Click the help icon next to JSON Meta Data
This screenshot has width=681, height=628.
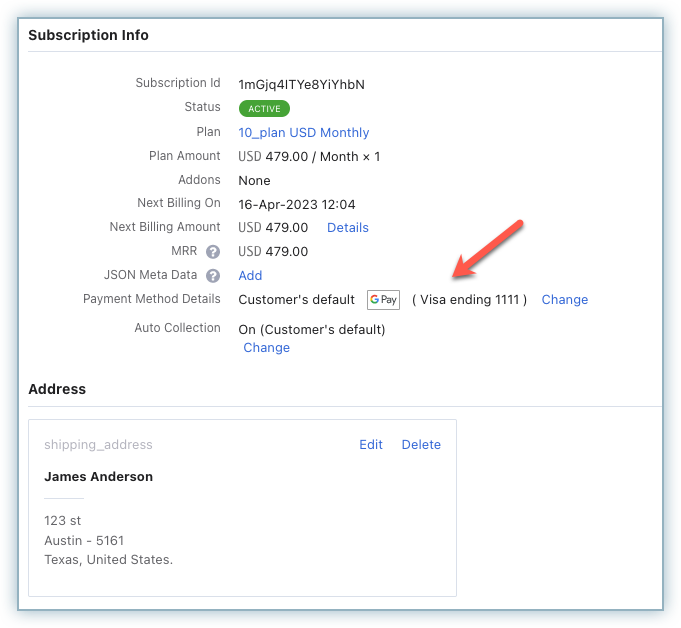click(213, 276)
